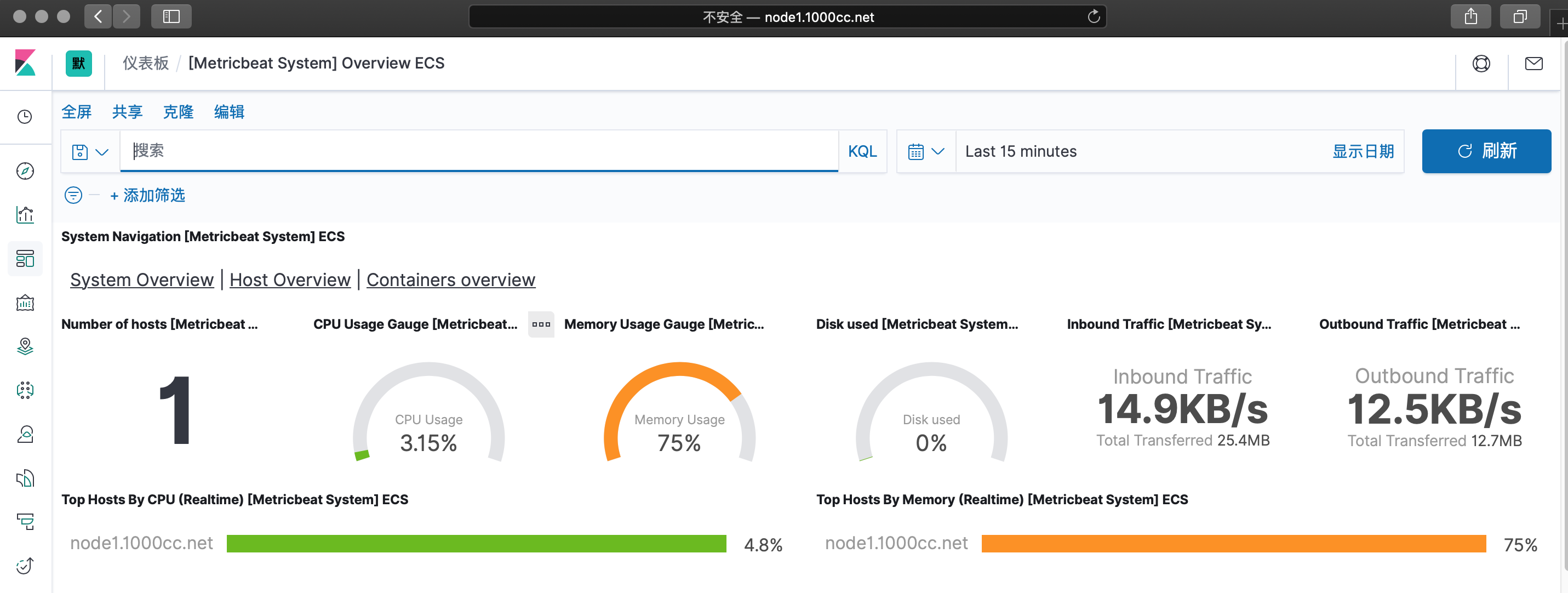Open Maps from the sidebar icon
The image size is (1568, 593).
coord(25,346)
